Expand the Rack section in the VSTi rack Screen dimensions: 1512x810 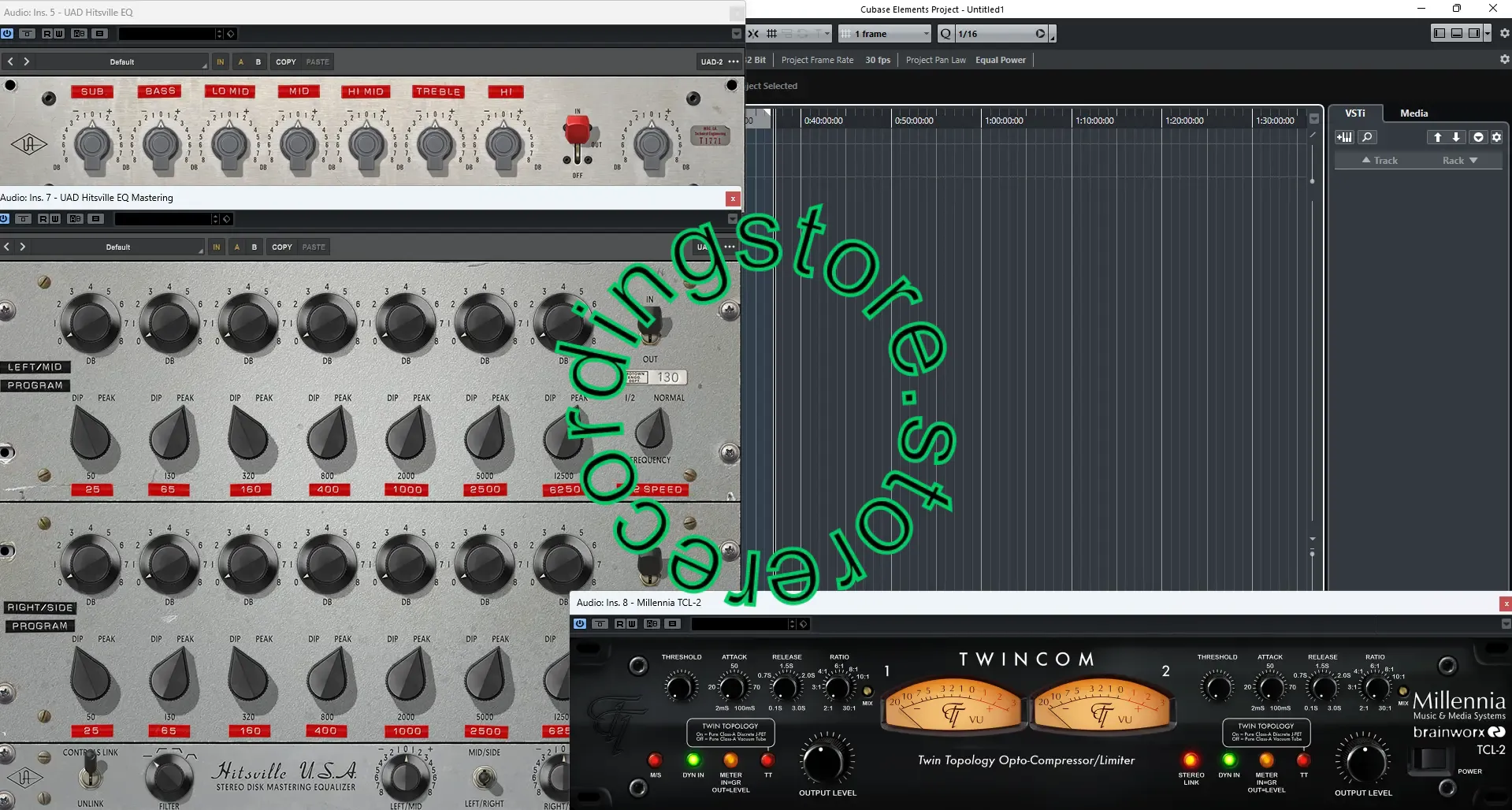[1460, 160]
